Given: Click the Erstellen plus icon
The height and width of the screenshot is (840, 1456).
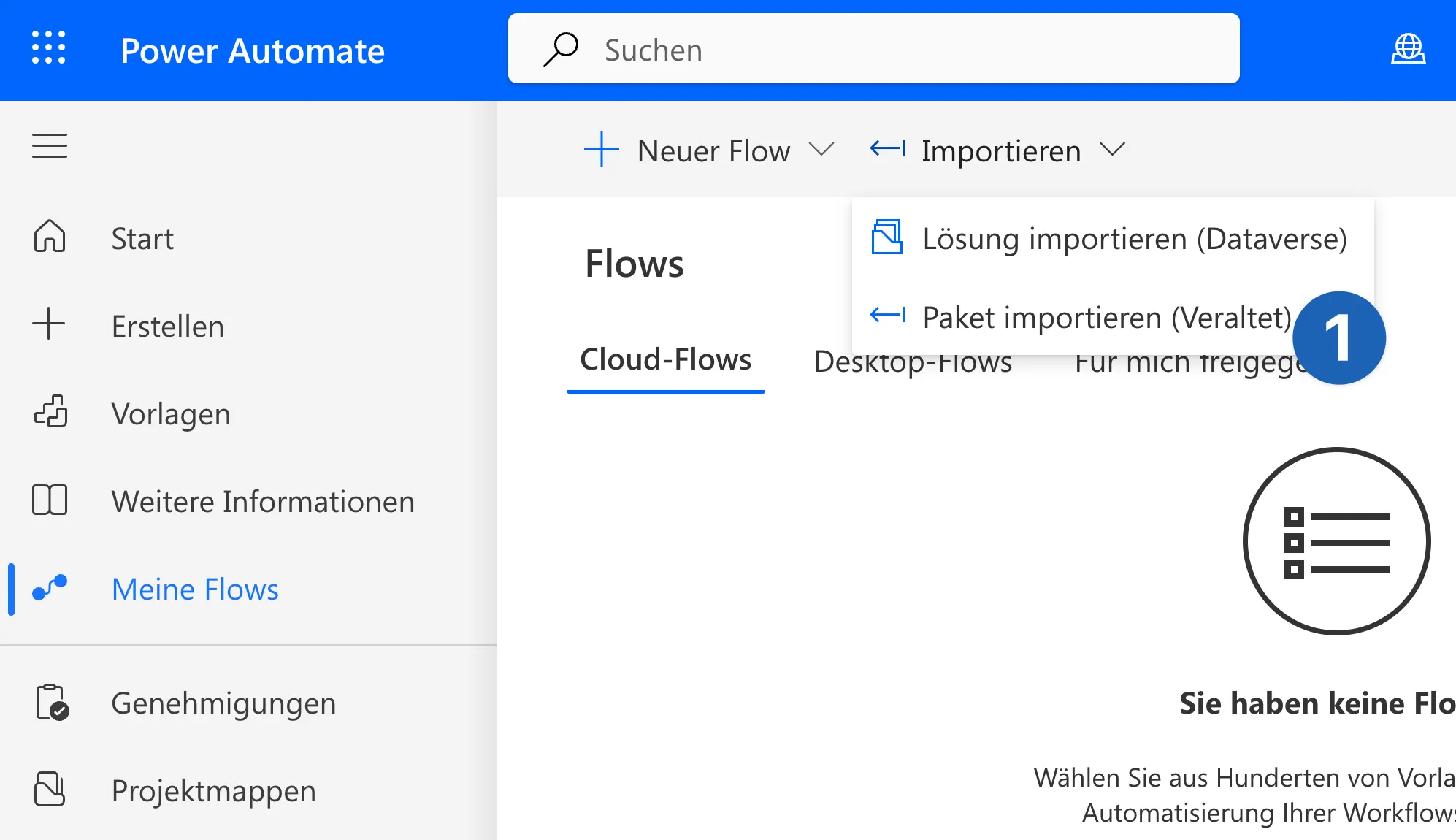Looking at the screenshot, I should (x=49, y=324).
